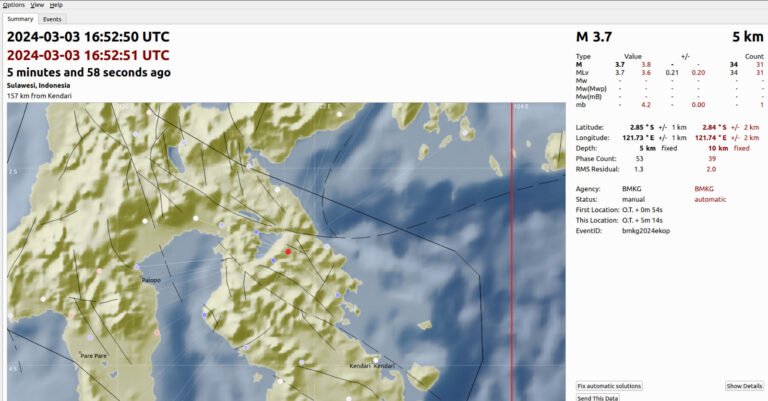
Task: Open the View menu
Action: coord(37,5)
